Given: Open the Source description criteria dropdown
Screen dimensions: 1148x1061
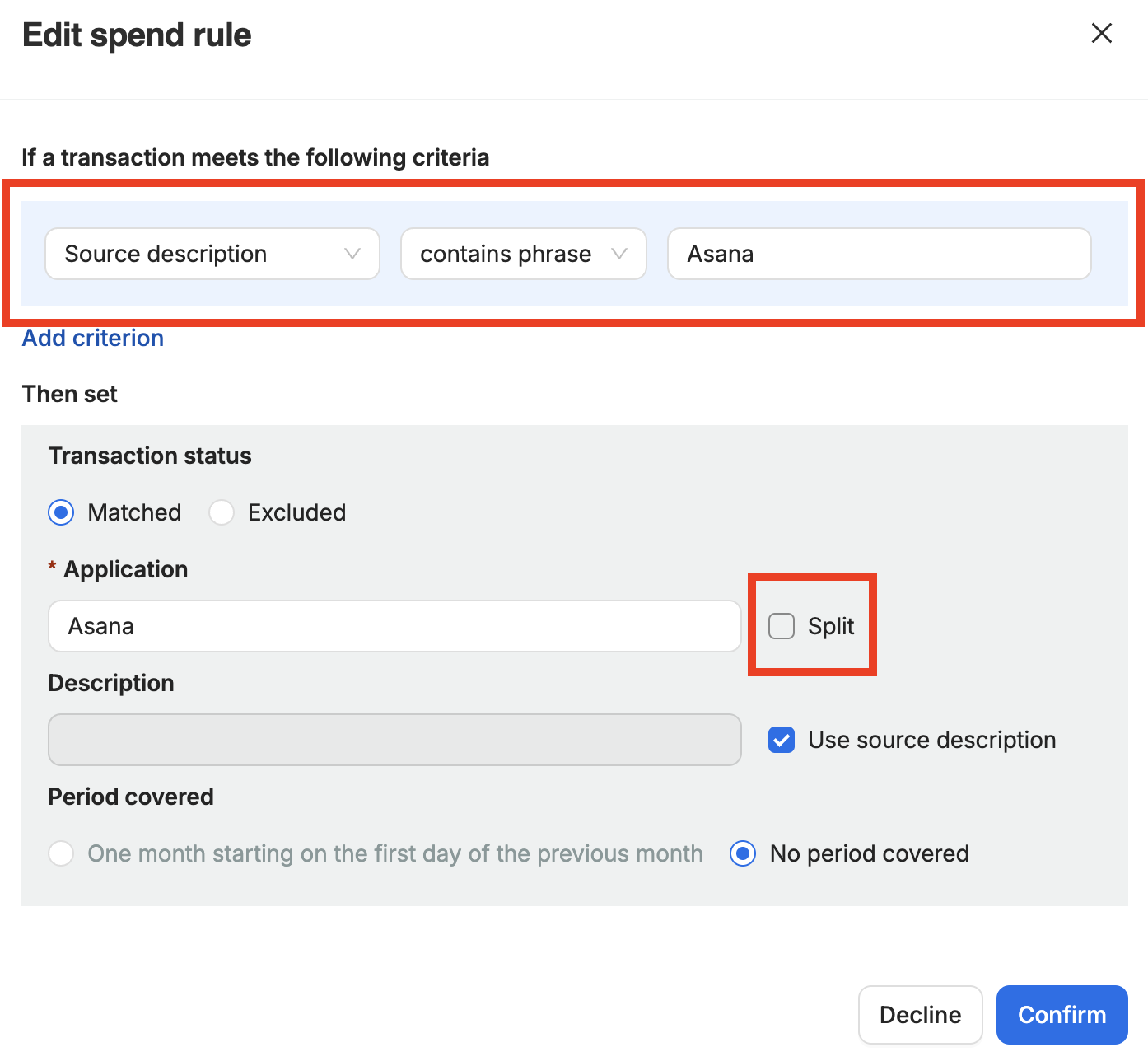Looking at the screenshot, I should (x=198, y=254).
